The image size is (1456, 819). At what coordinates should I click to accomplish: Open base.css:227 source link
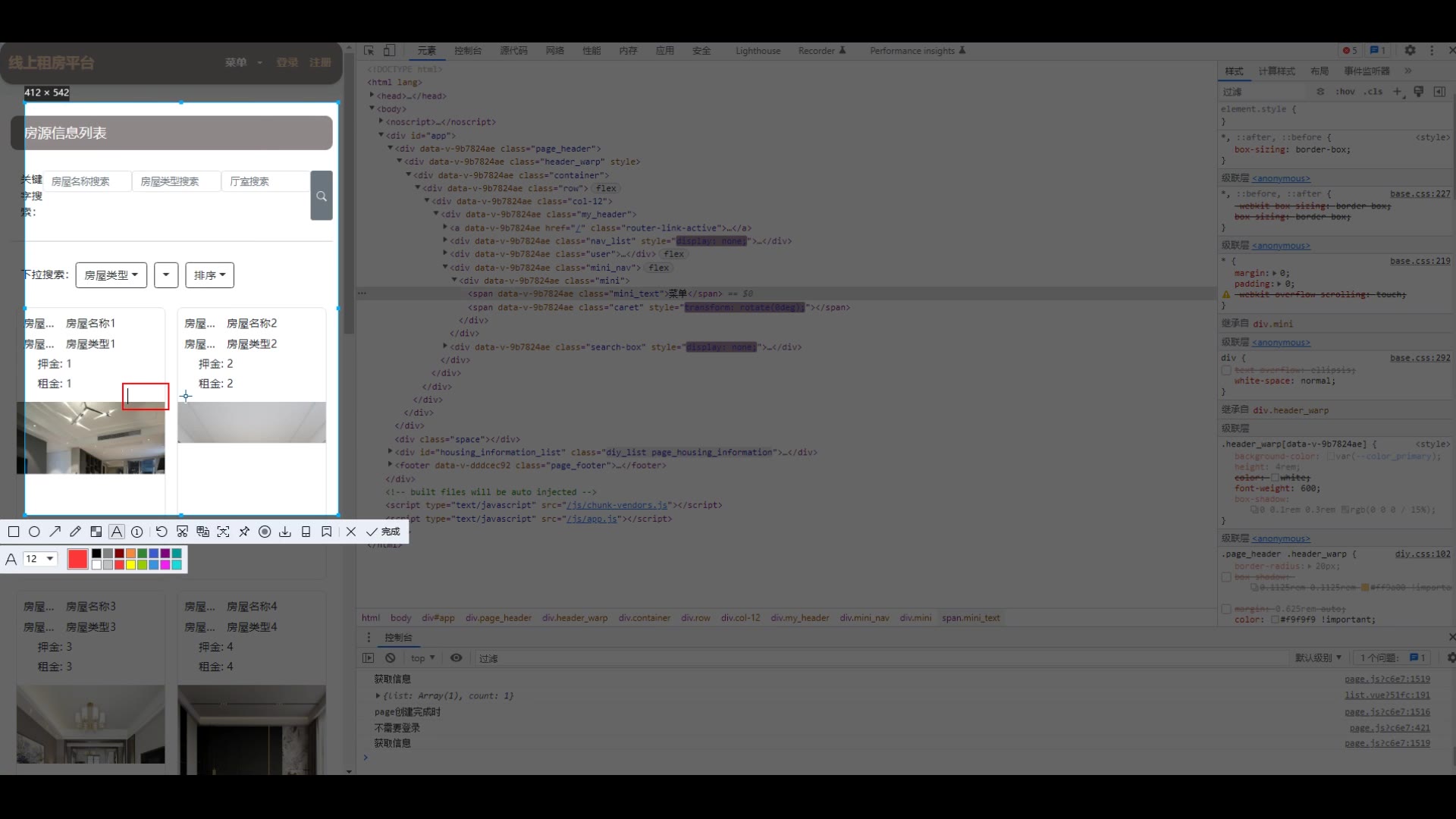pyautogui.click(x=1420, y=194)
